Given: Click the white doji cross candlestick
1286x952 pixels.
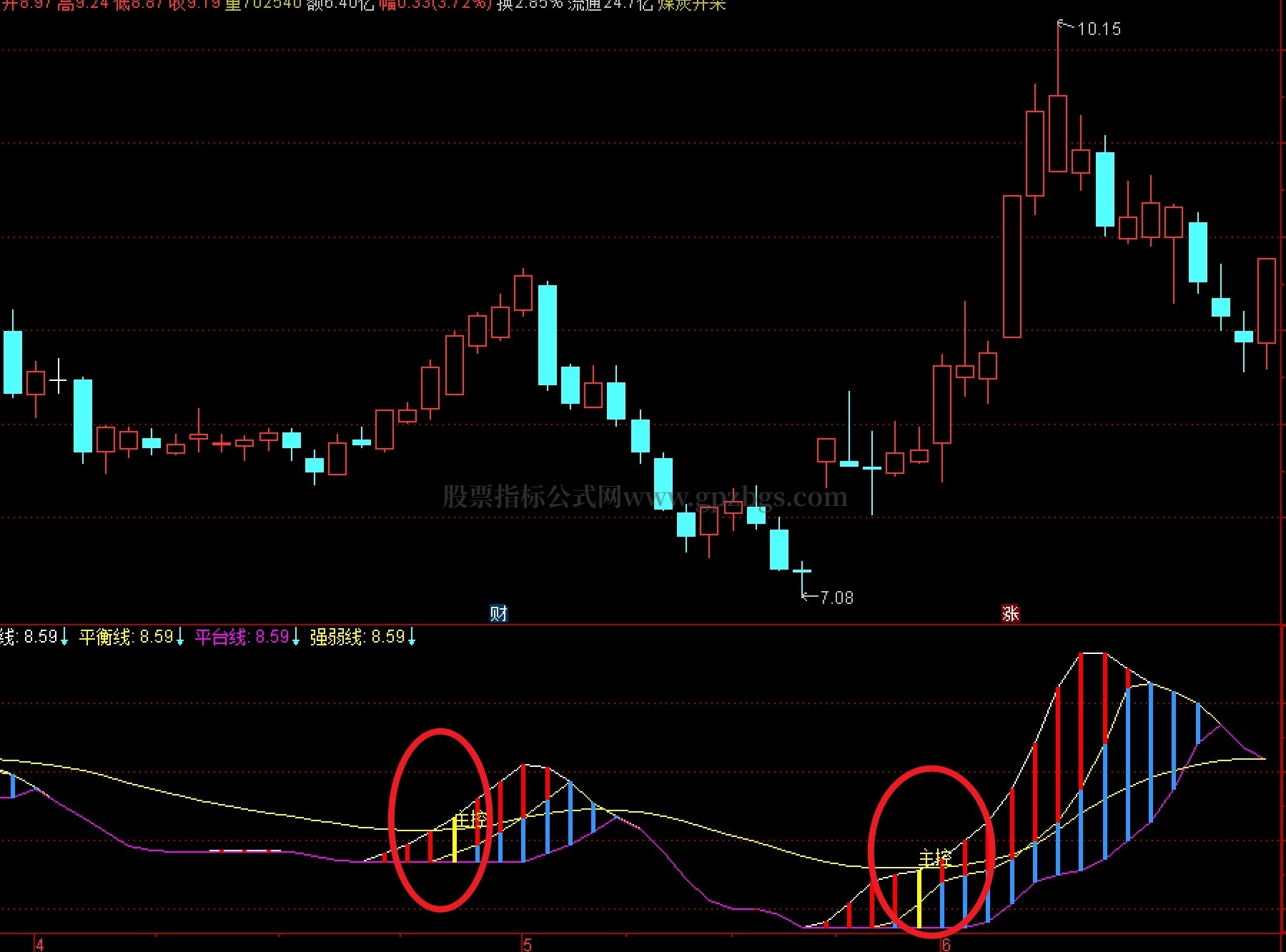Looking at the screenshot, I should pyautogui.click(x=58, y=376).
